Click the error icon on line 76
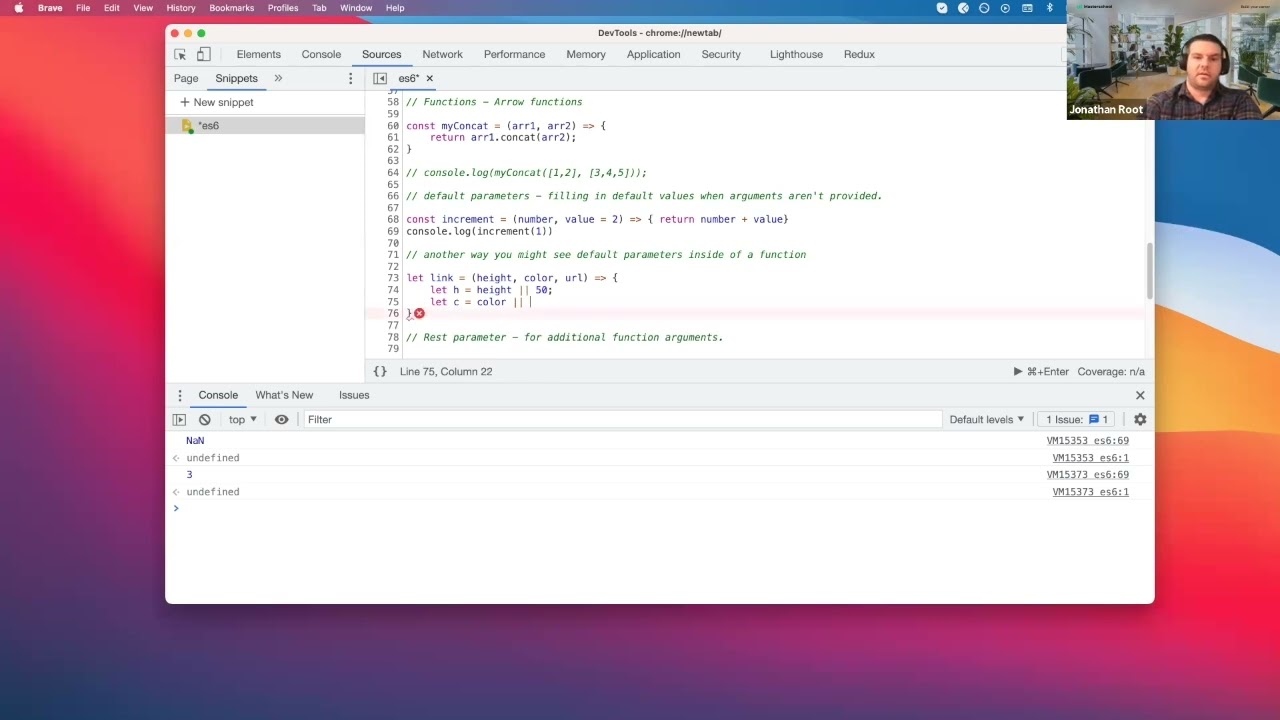1280x720 pixels. point(419,313)
